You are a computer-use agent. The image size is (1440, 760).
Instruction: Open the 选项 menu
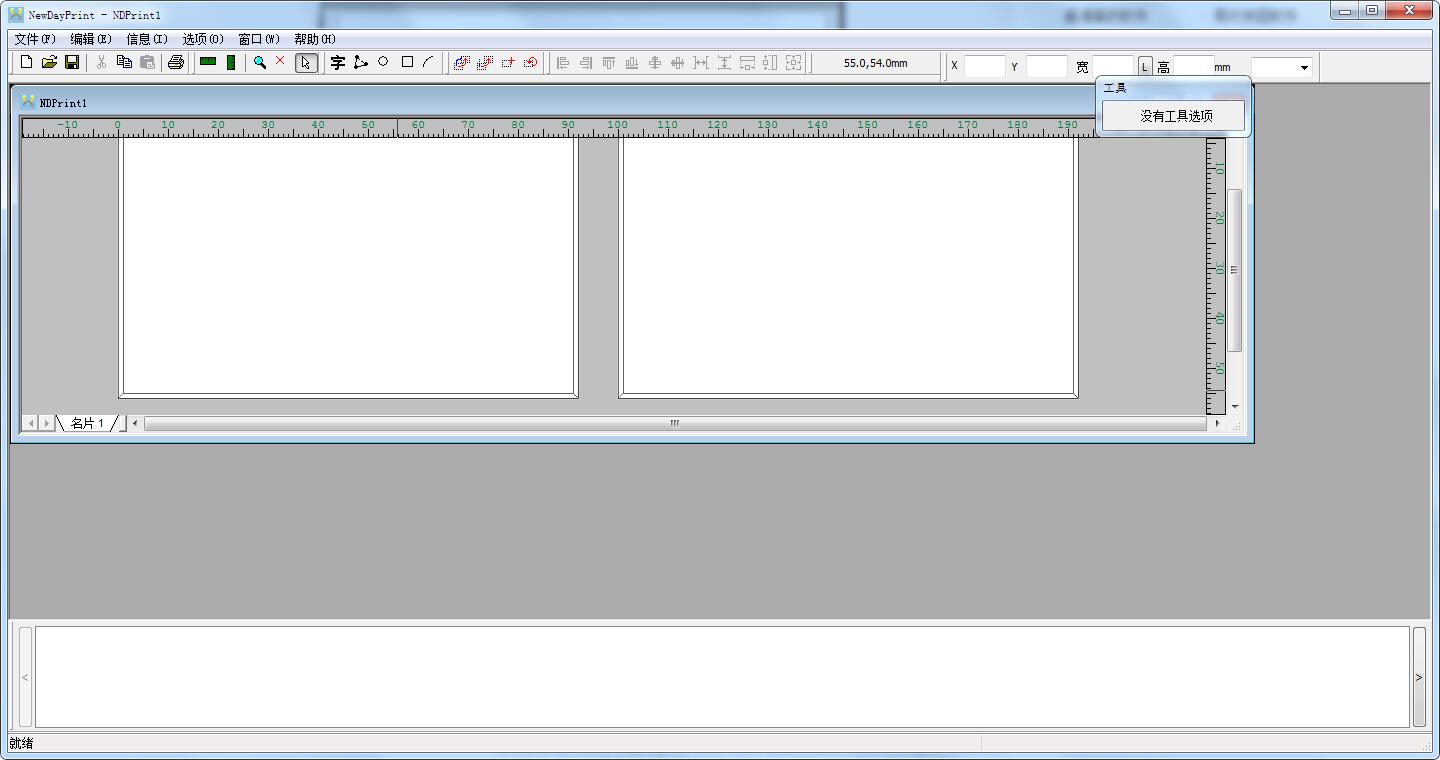(x=203, y=39)
